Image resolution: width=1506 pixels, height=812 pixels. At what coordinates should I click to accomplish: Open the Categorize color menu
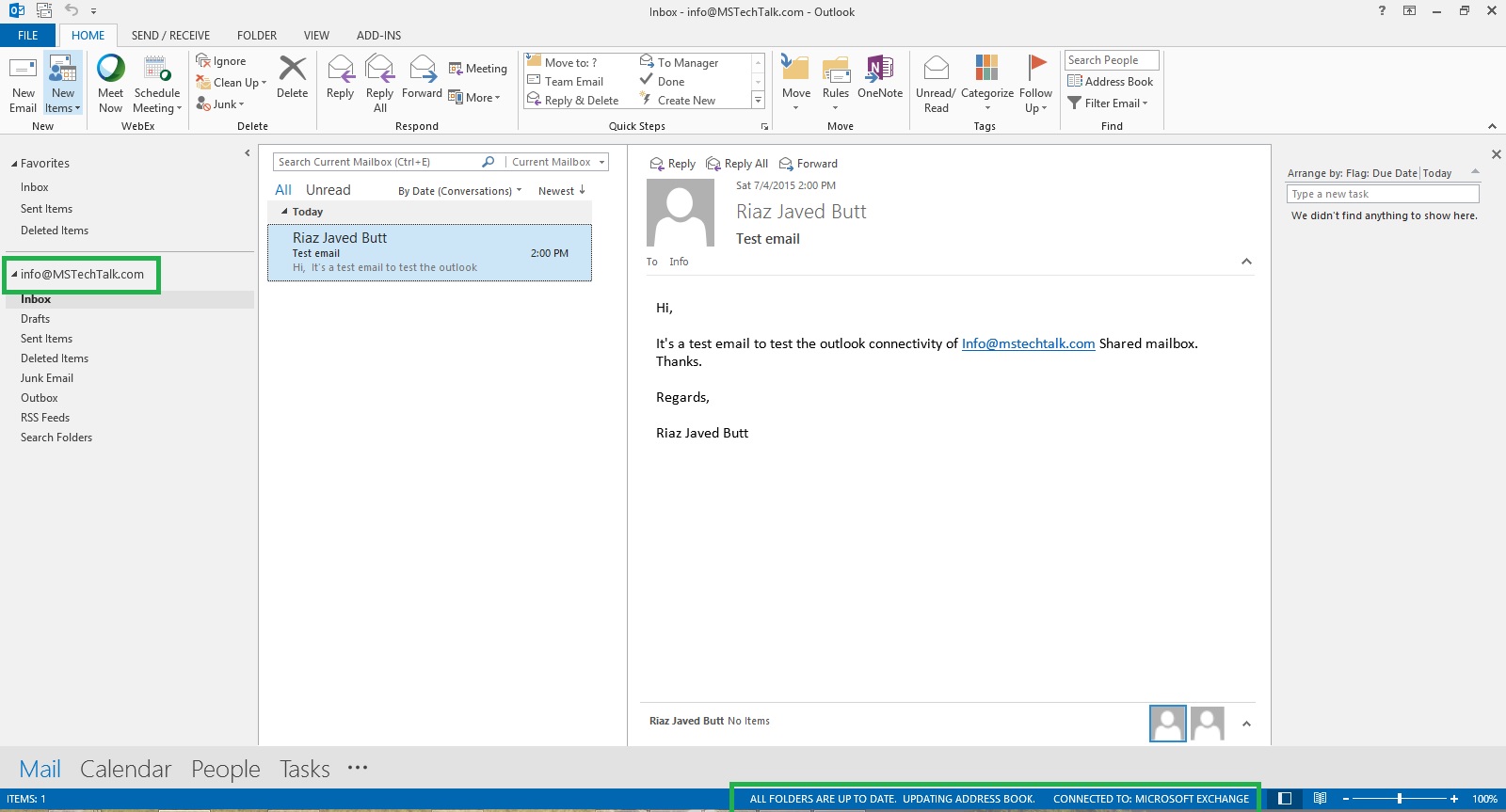tap(986, 83)
